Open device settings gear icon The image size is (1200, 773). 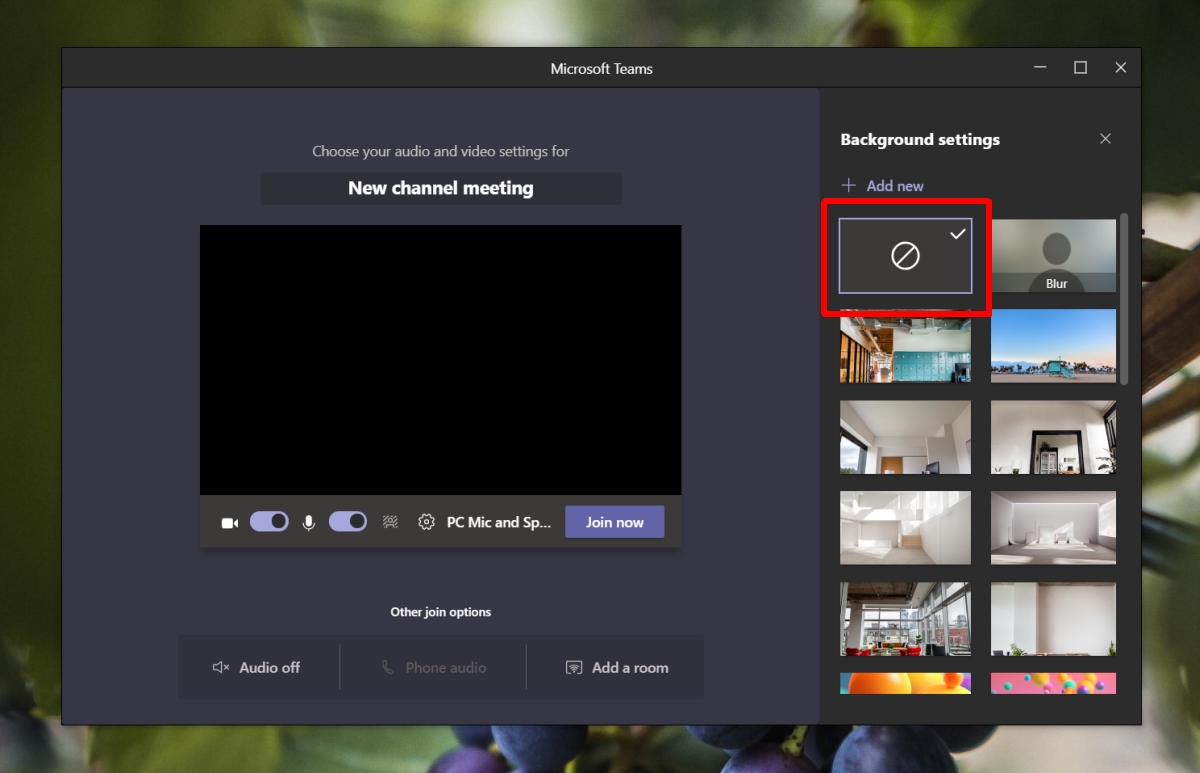point(426,522)
